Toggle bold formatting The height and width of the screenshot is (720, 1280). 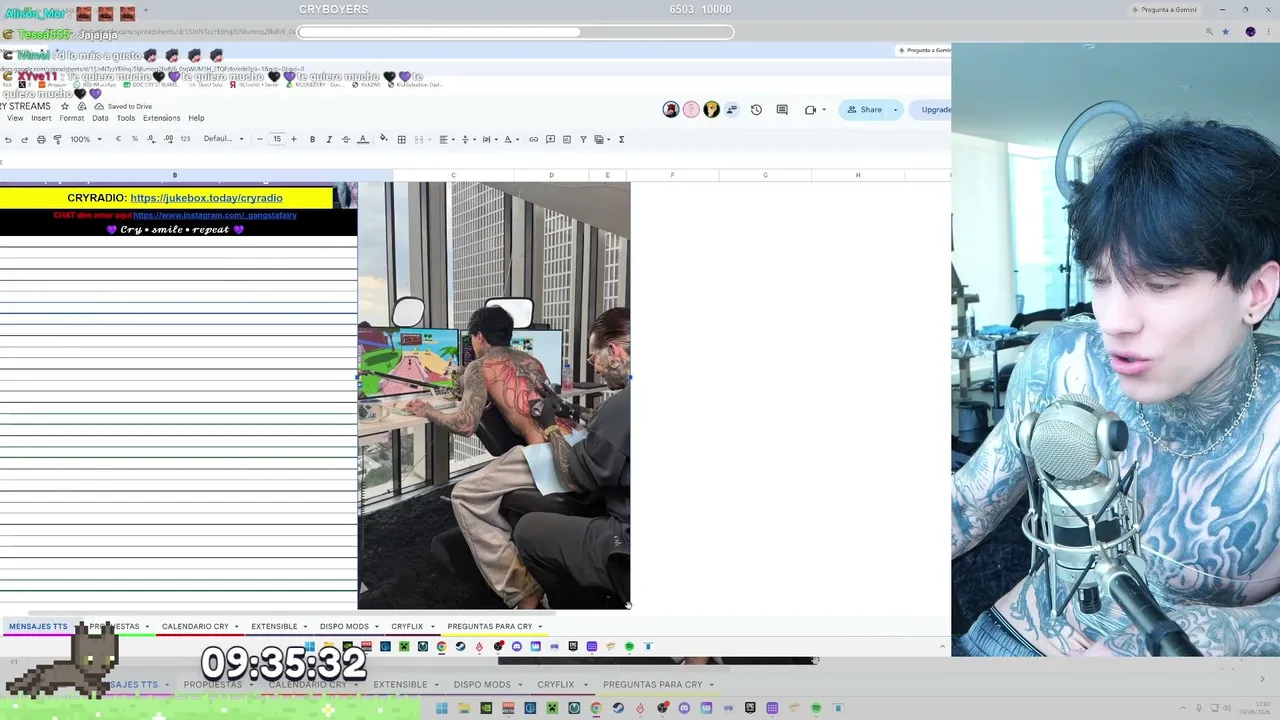[x=312, y=139]
